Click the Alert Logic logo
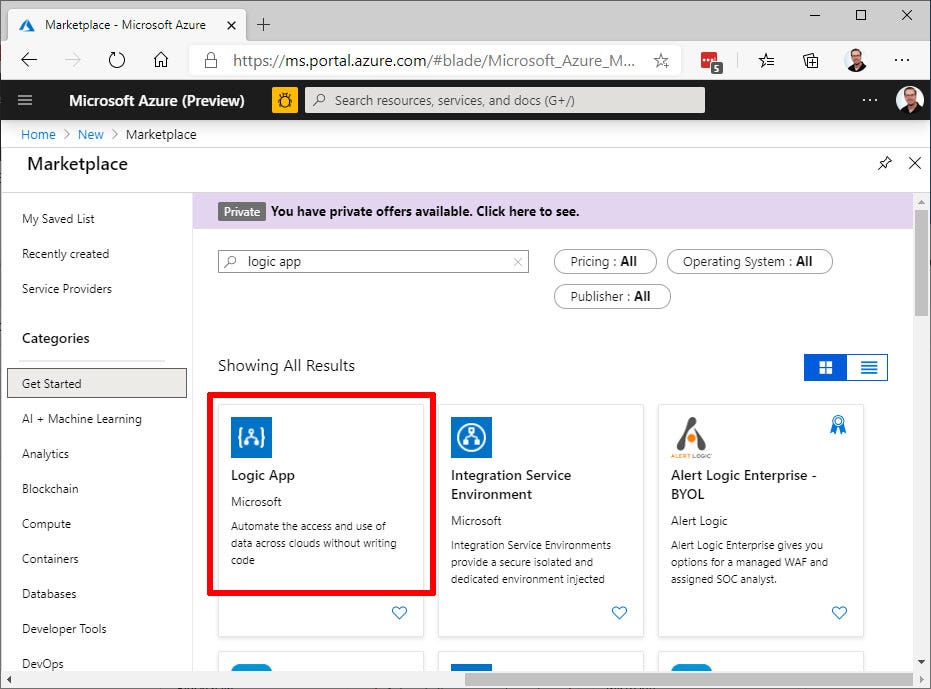Screen dimensions: 931x689 tap(691, 437)
